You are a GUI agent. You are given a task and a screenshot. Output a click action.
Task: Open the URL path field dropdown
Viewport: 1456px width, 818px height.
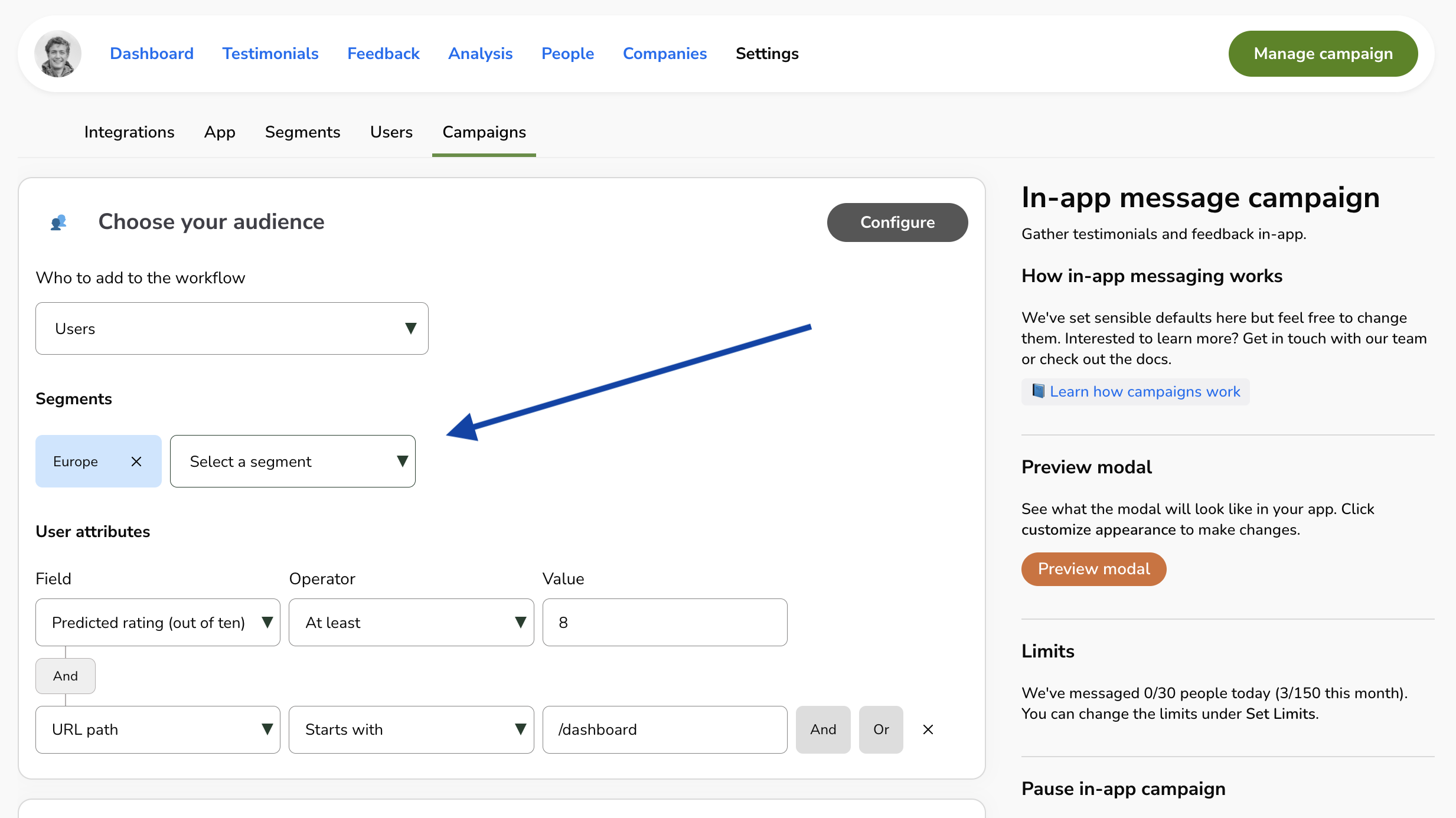[x=158, y=729]
